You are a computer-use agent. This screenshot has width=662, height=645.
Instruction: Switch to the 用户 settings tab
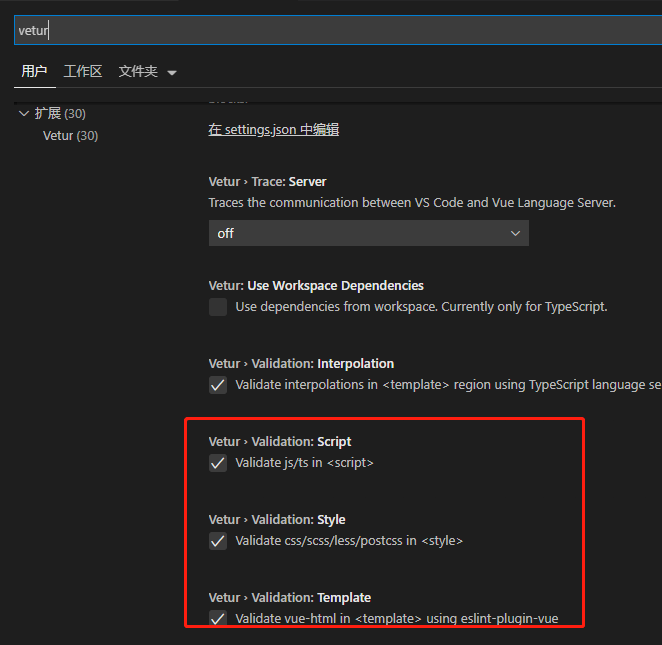point(34,71)
